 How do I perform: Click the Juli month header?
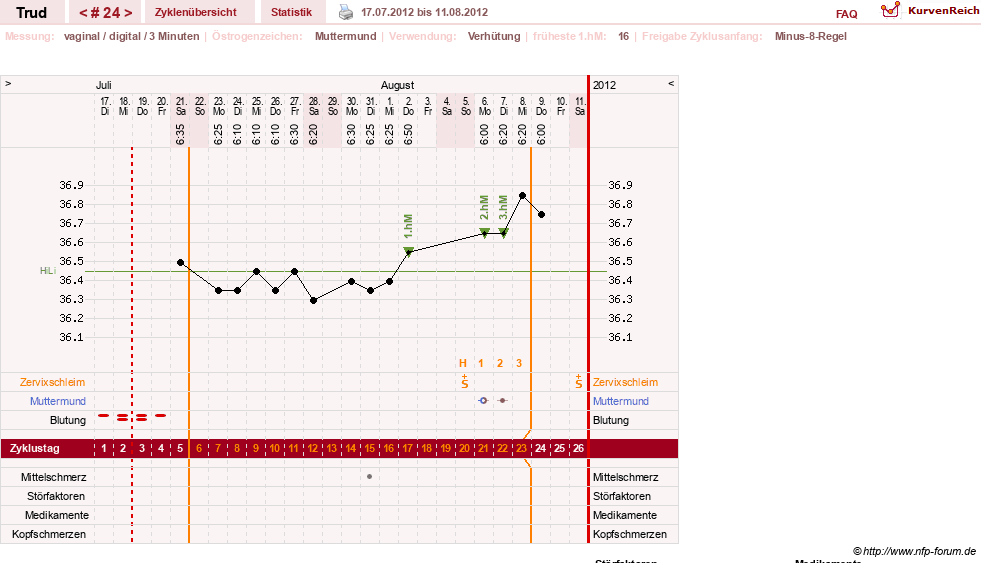pos(104,85)
